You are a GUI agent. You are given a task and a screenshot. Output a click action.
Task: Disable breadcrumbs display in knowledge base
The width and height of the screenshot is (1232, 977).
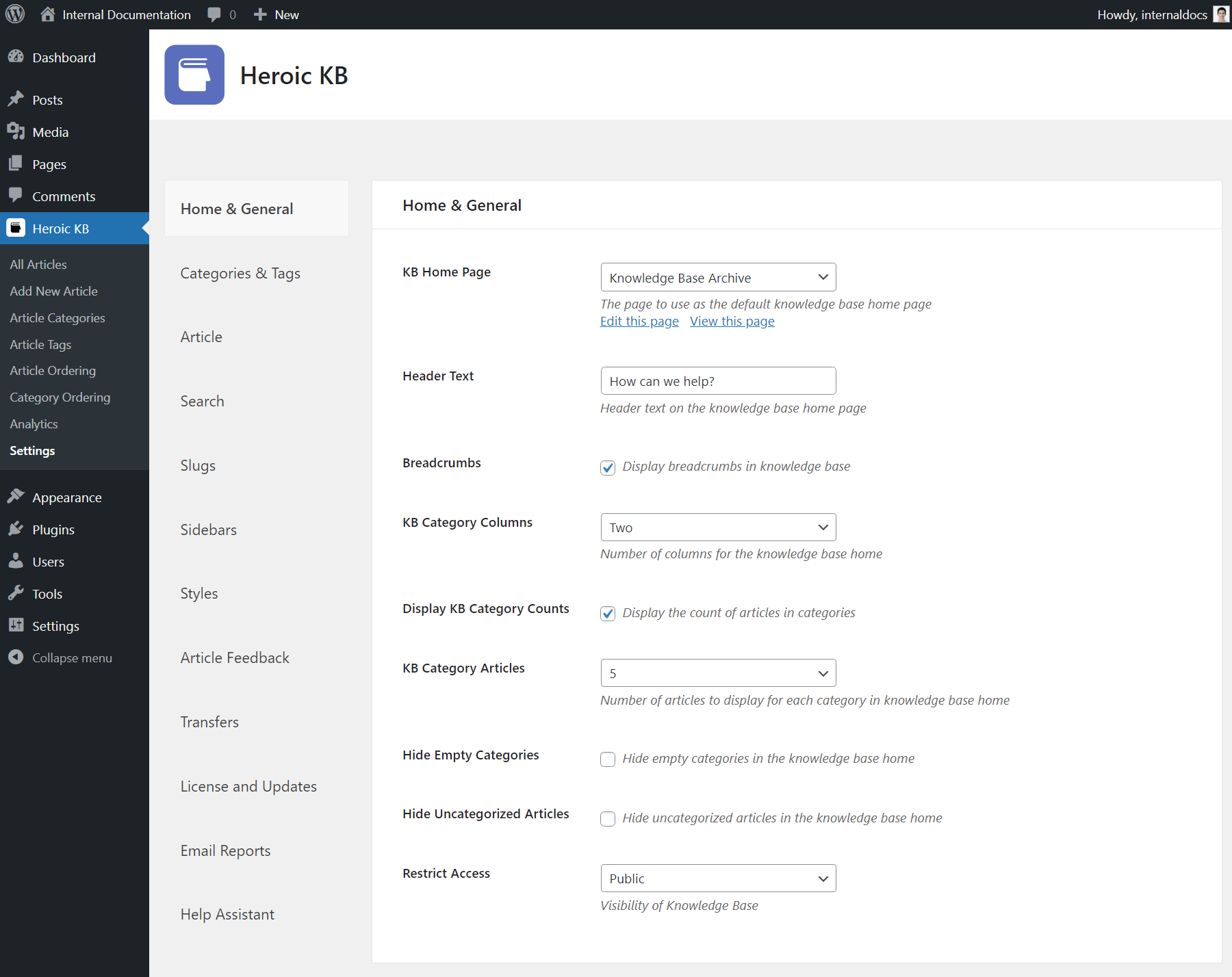(x=608, y=468)
